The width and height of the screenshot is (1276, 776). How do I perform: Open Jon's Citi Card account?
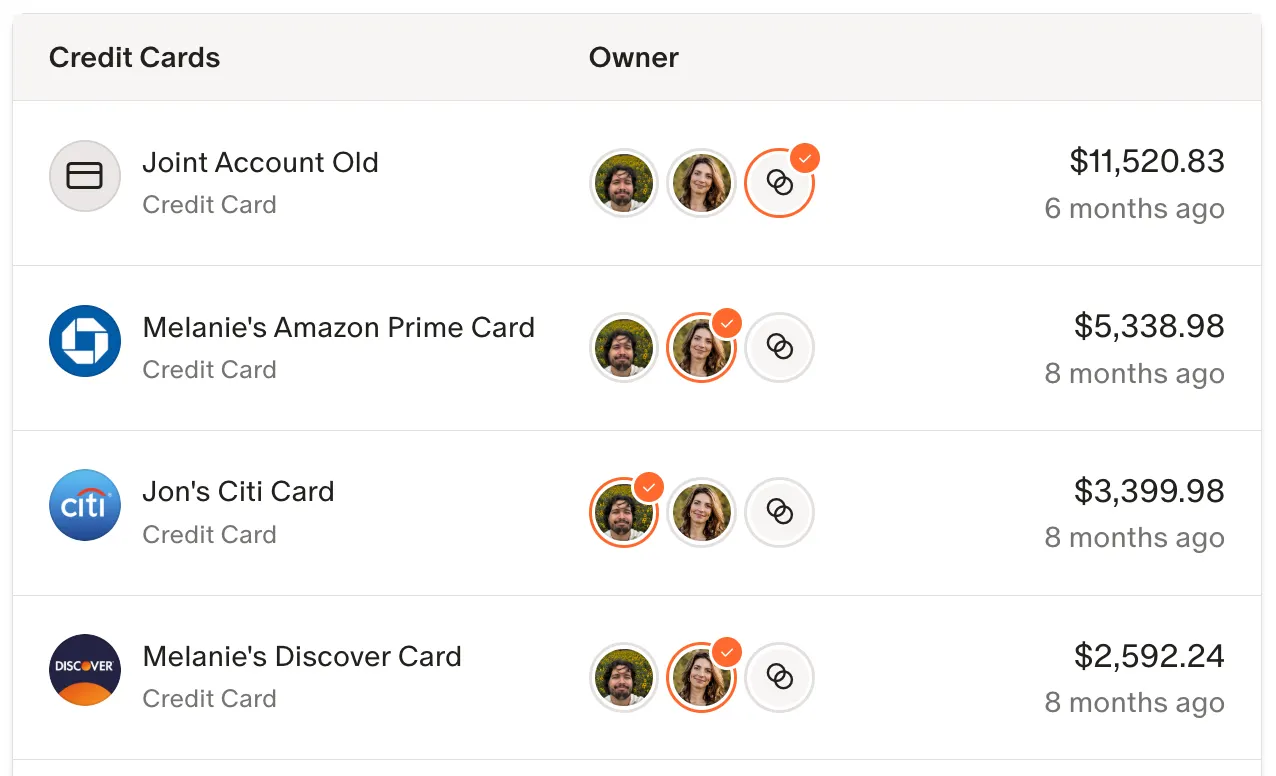pos(238,492)
